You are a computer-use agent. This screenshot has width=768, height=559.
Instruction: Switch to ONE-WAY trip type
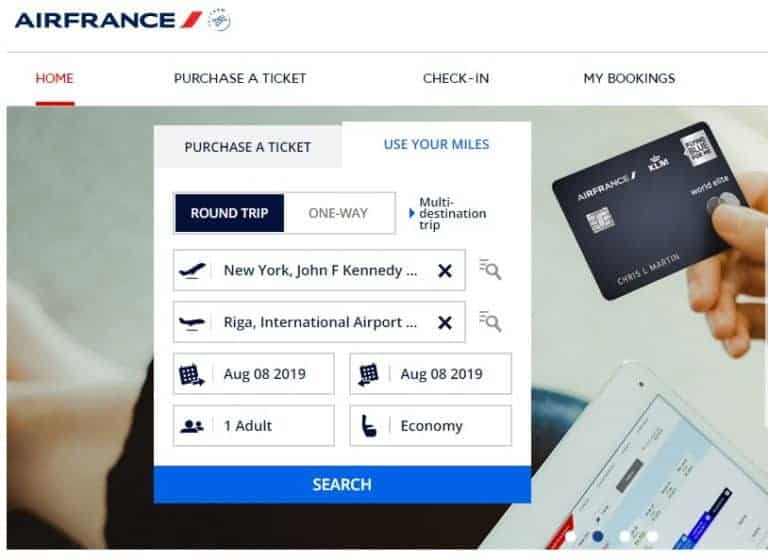(x=338, y=213)
